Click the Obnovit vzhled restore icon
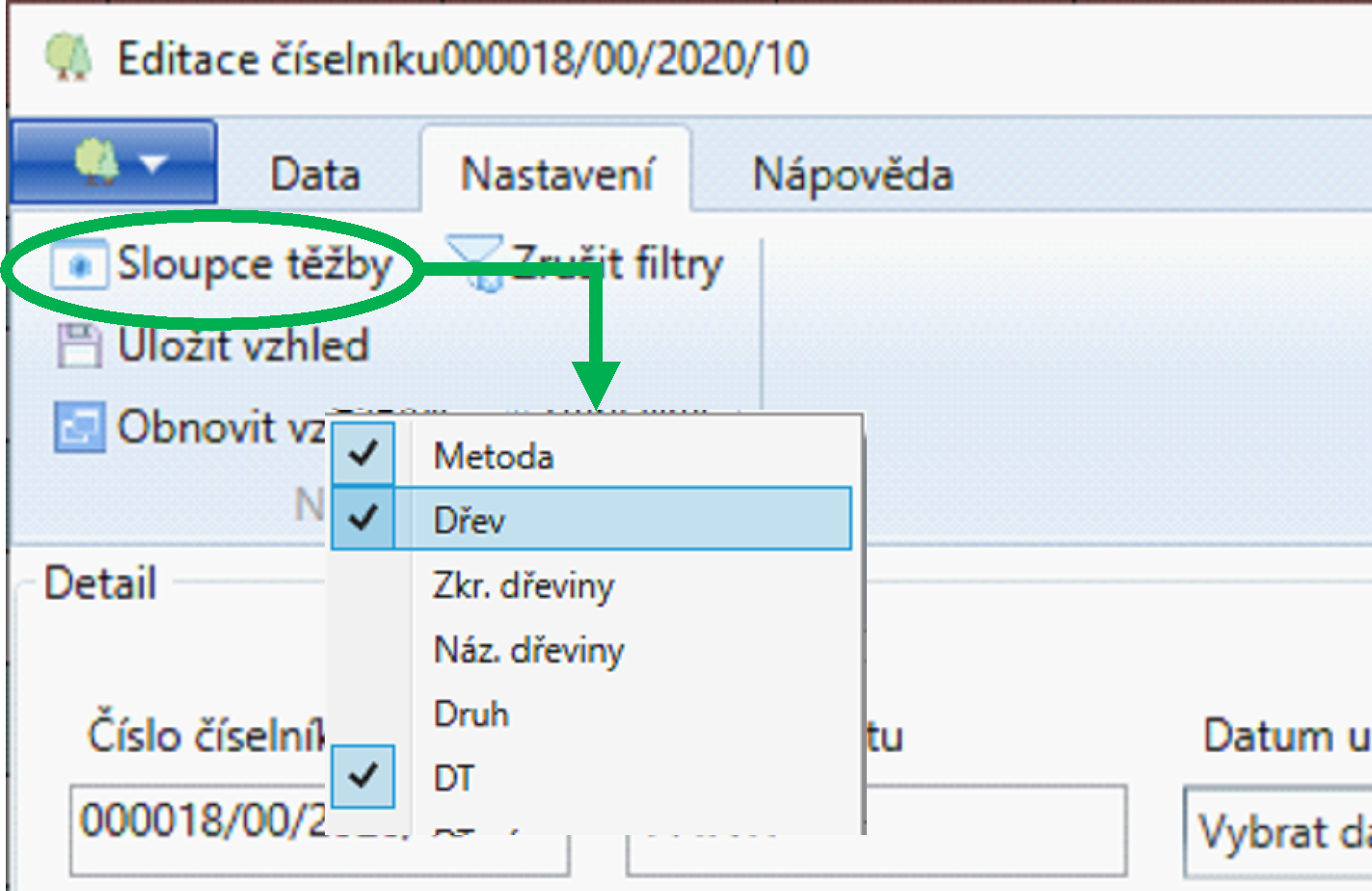The width and height of the screenshot is (1372, 891). (x=78, y=427)
